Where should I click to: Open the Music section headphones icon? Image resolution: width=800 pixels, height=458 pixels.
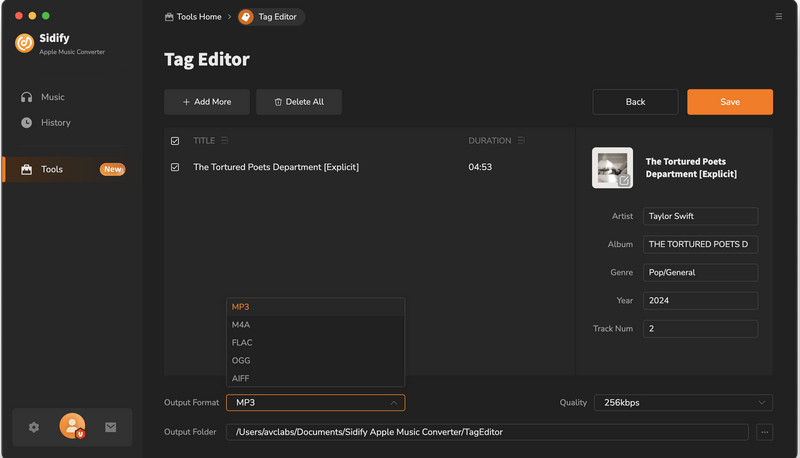pos(27,97)
